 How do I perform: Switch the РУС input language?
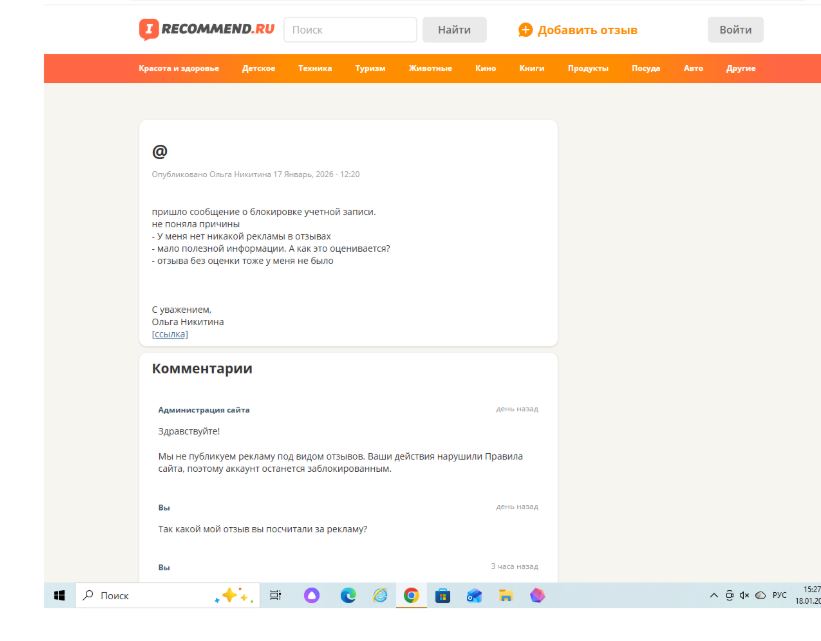click(779, 595)
